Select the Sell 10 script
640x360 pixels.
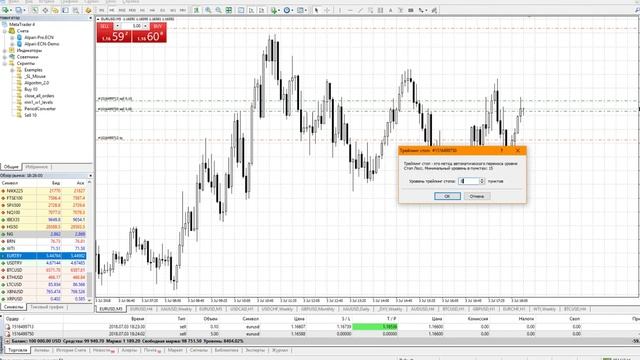click(x=31, y=116)
